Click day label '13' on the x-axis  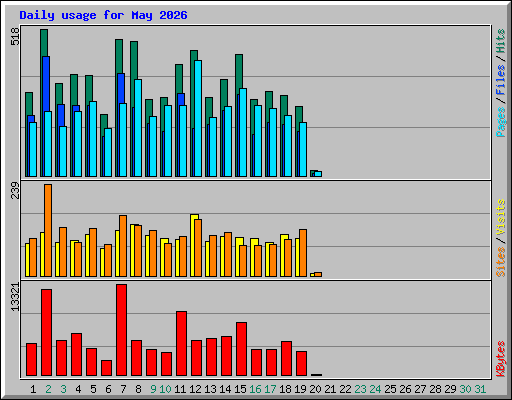pyautogui.click(x=210, y=389)
